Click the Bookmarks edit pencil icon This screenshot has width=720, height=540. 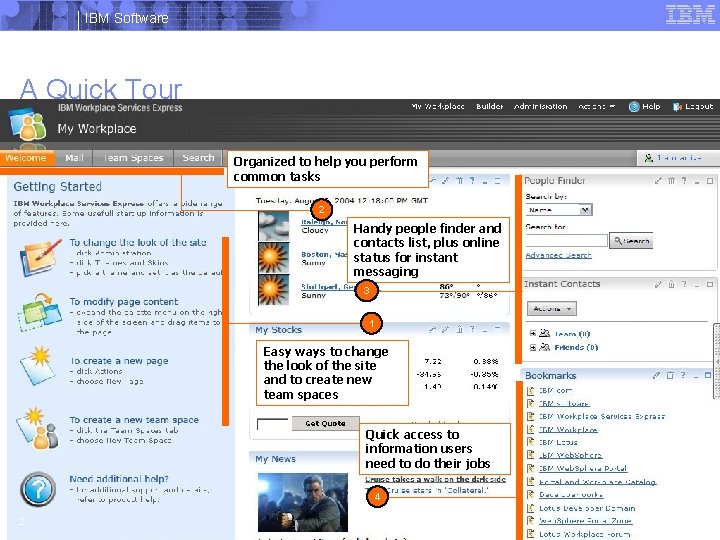pyautogui.click(x=657, y=375)
